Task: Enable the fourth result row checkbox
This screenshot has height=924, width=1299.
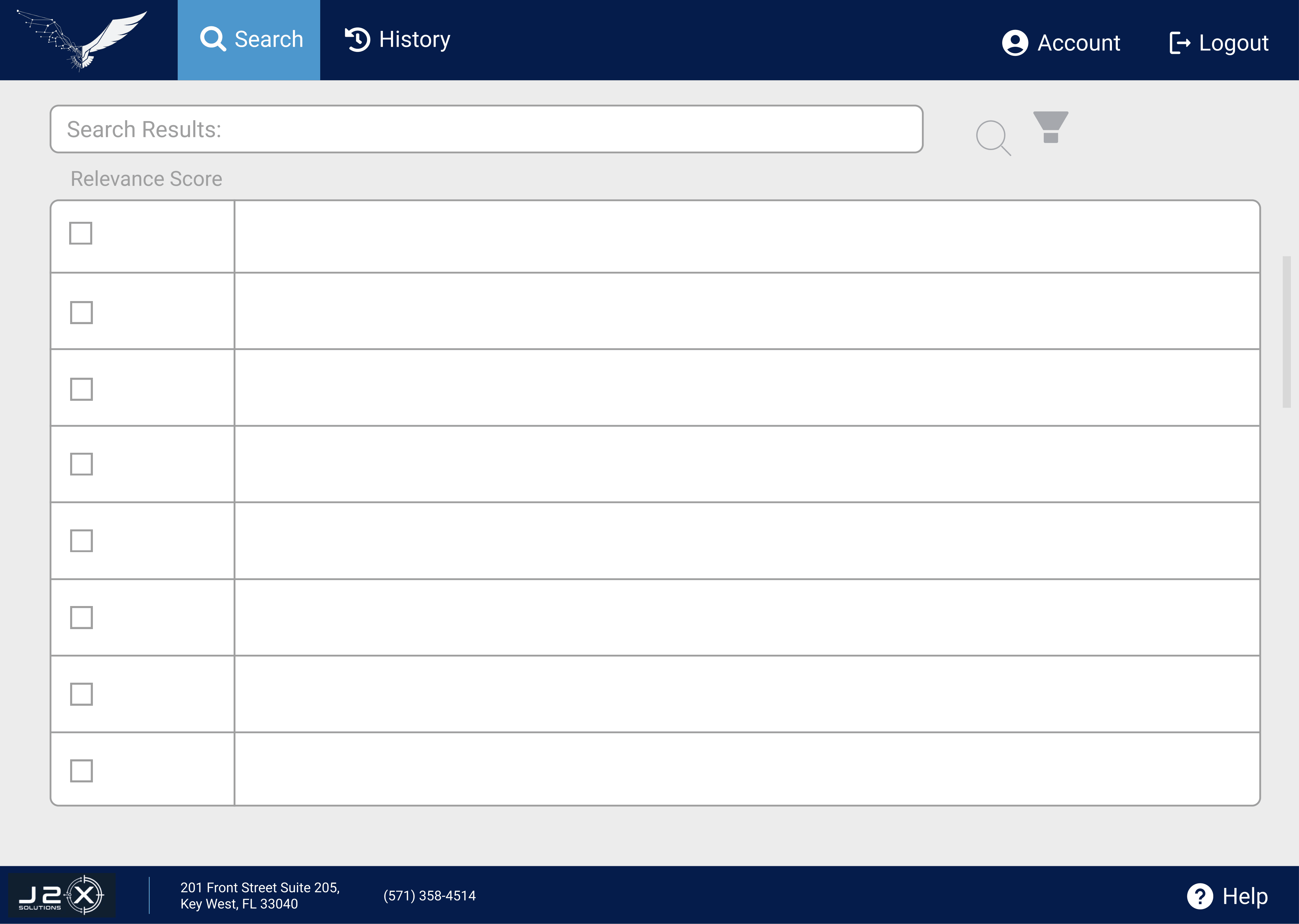Action: [x=81, y=464]
